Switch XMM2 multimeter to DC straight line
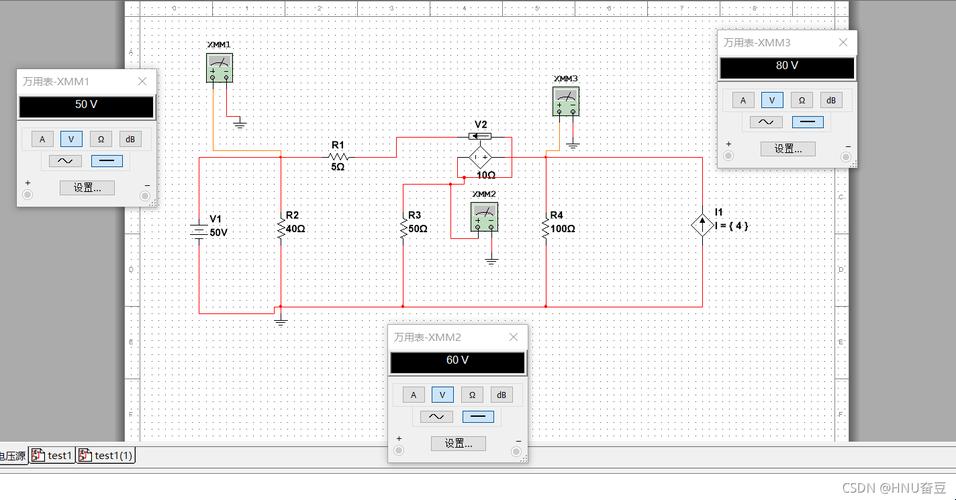This screenshot has width=956, height=500. coord(478,416)
